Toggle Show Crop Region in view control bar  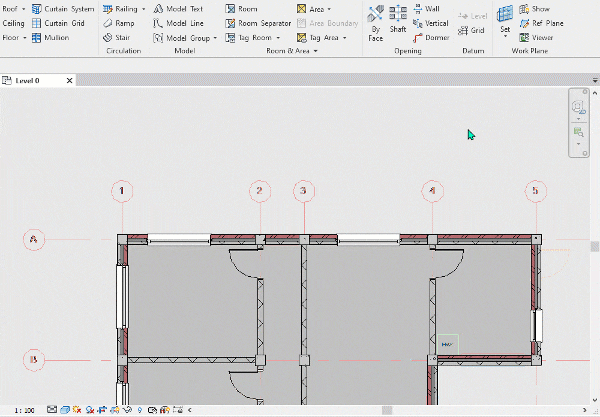[x=115, y=410]
